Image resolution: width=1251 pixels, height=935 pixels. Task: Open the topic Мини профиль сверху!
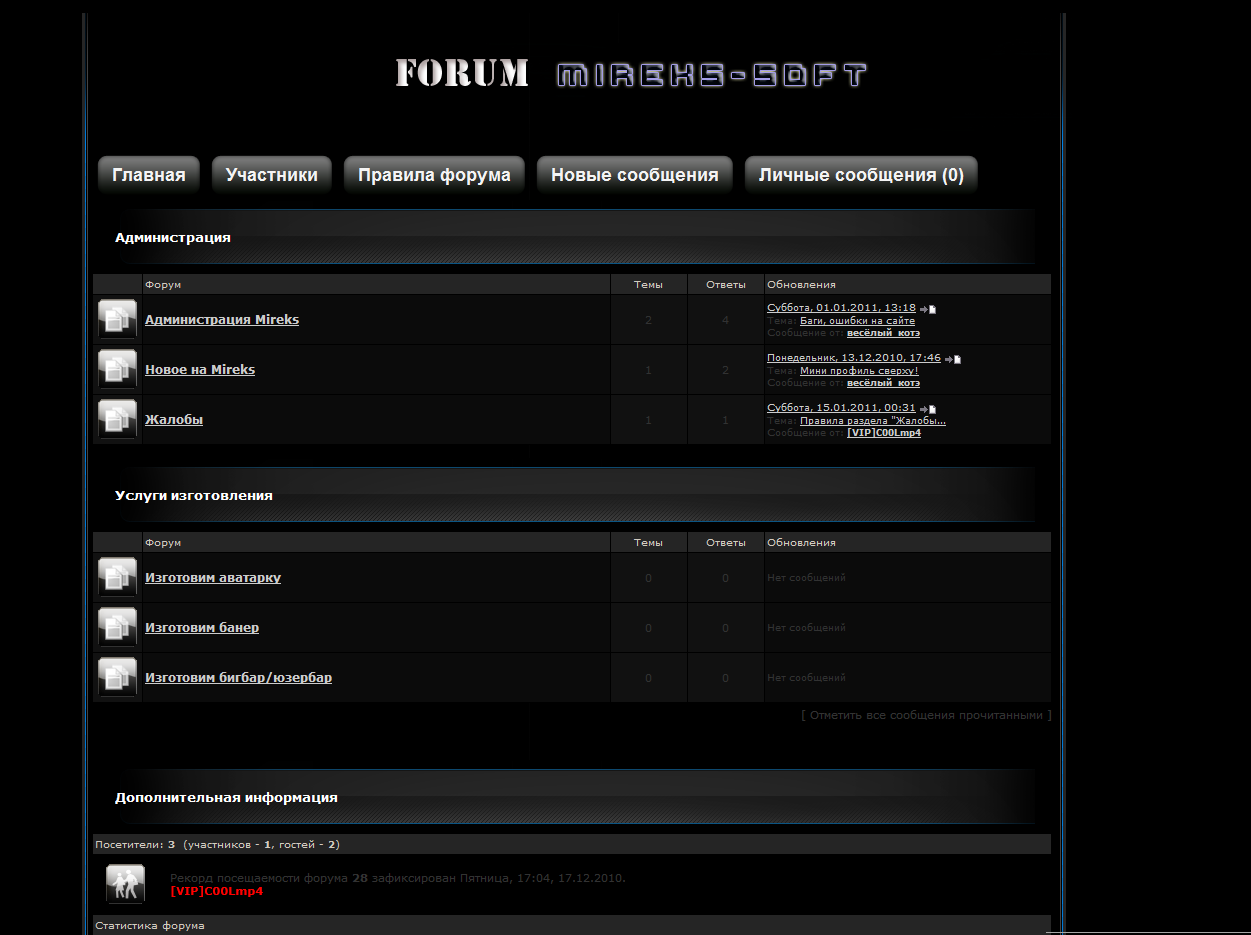point(859,371)
